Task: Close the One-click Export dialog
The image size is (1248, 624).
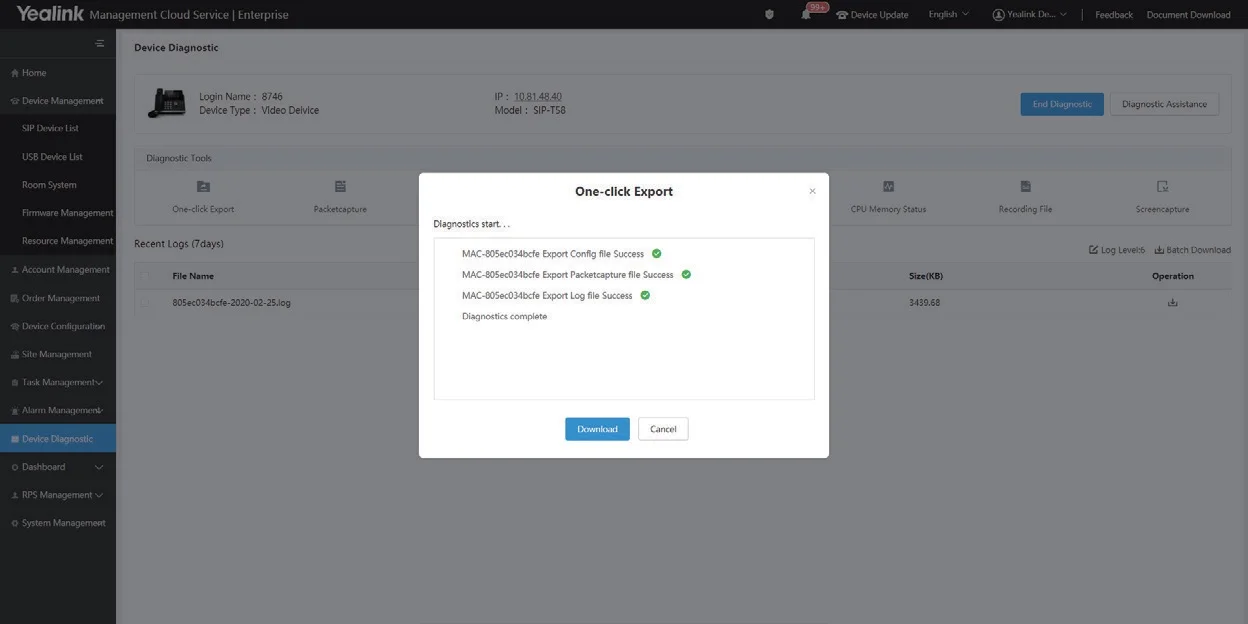Action: 812,191
